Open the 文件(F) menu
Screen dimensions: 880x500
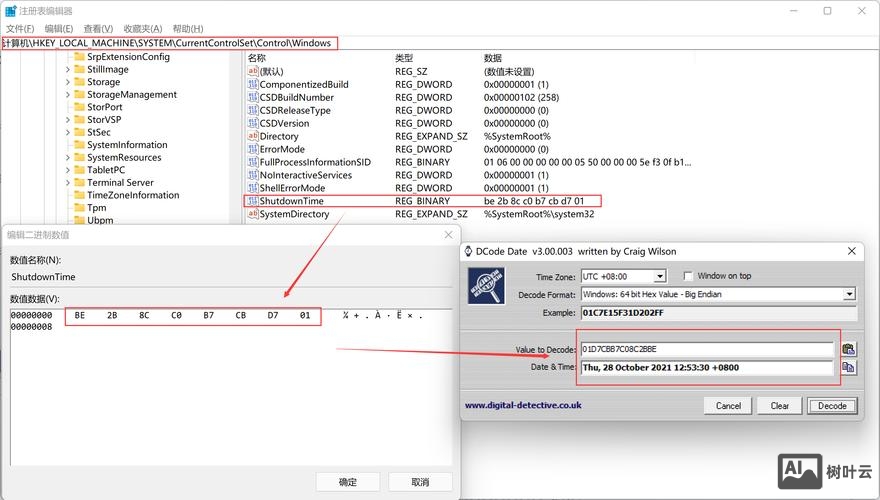click(20, 29)
